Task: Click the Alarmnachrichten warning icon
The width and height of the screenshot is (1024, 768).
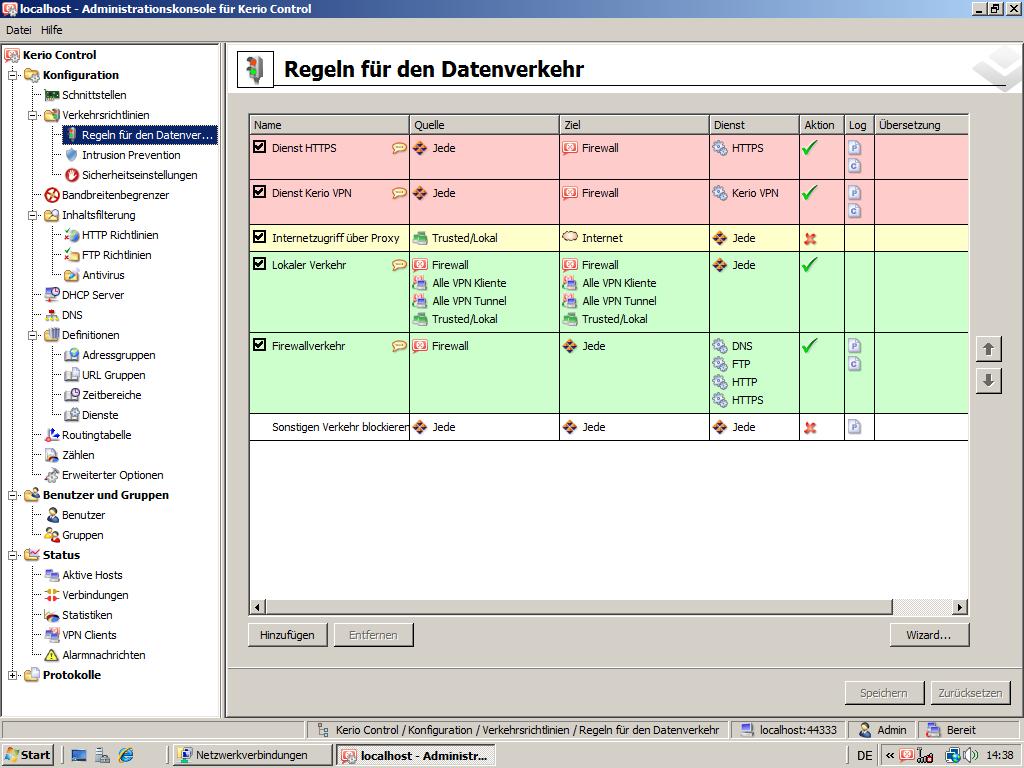Action: [x=52, y=655]
